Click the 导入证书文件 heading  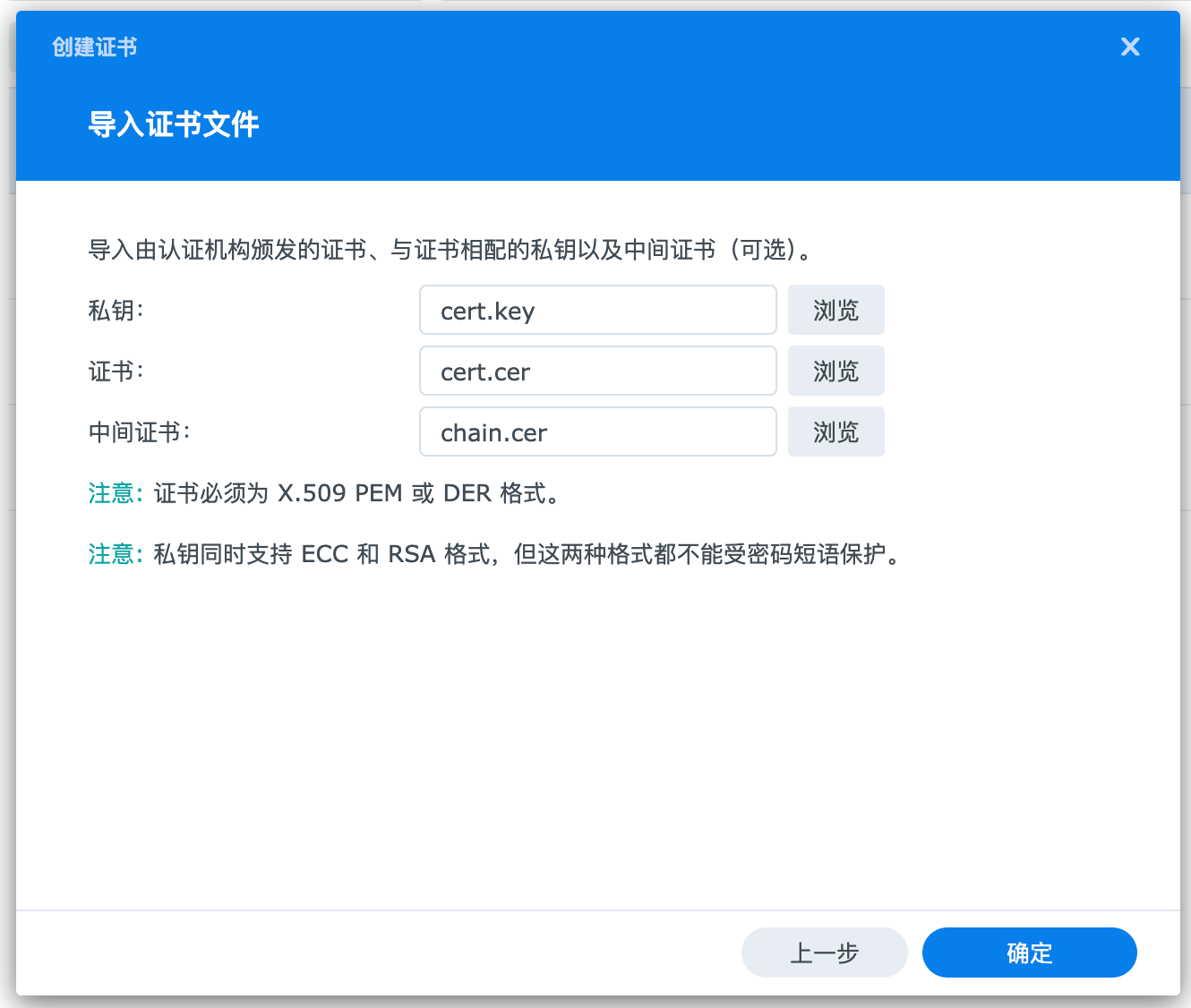click(x=174, y=124)
